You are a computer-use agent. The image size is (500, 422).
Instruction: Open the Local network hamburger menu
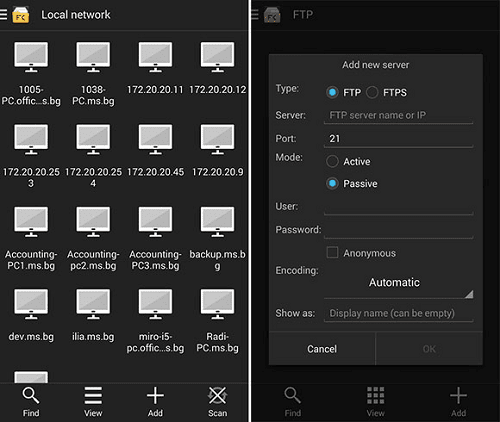click(x=3, y=15)
